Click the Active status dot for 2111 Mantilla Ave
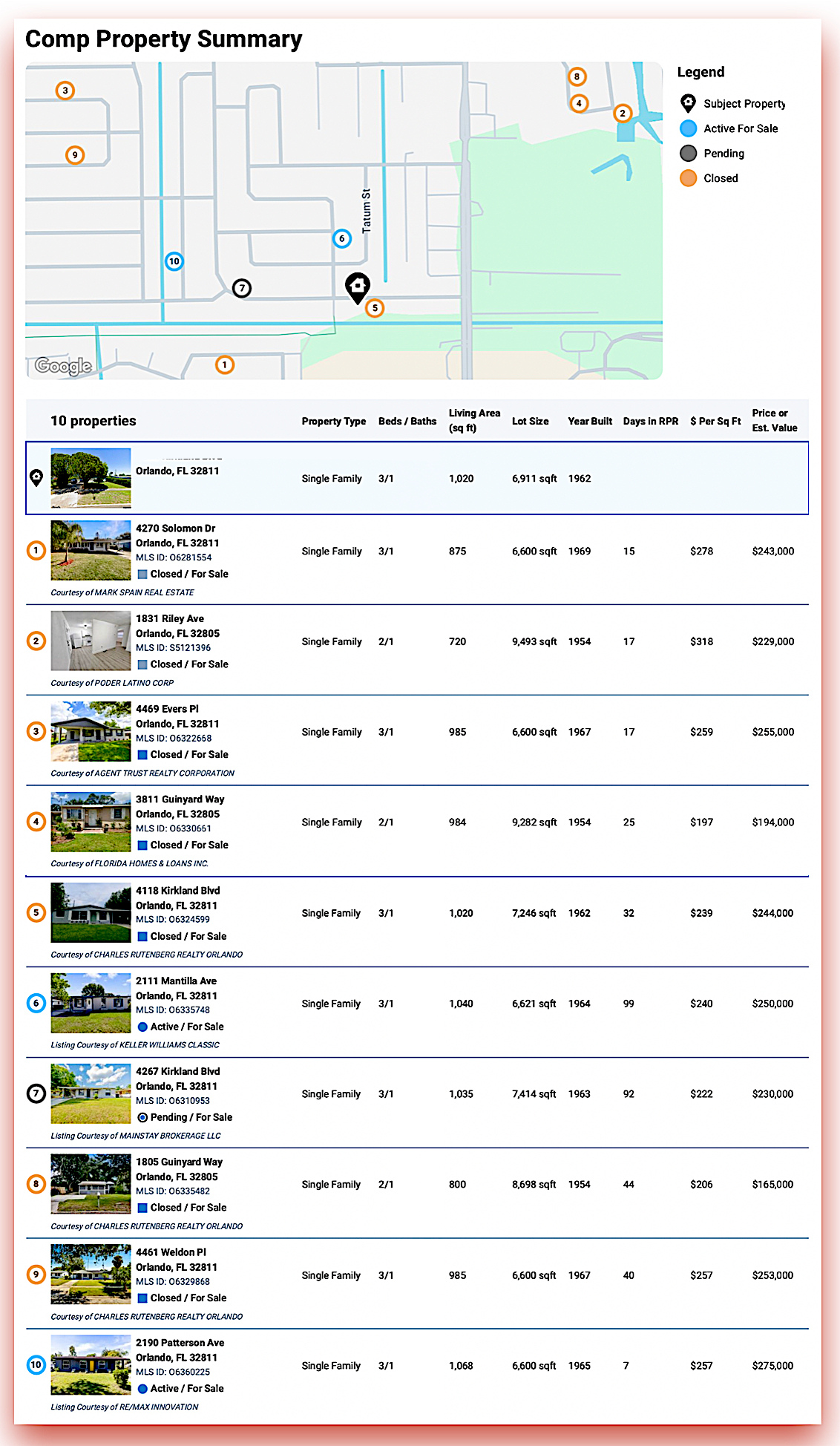The image size is (840, 1446). [x=142, y=1027]
